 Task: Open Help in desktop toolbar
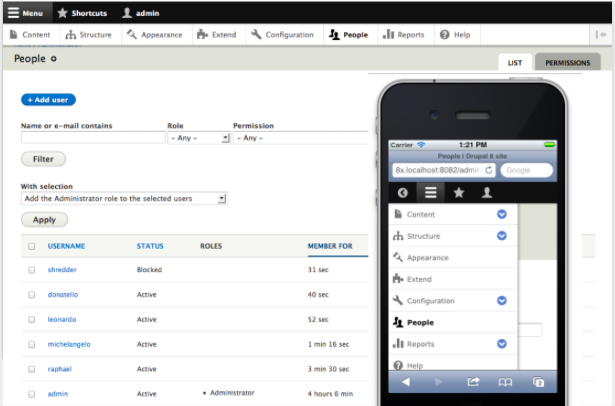tap(455, 35)
